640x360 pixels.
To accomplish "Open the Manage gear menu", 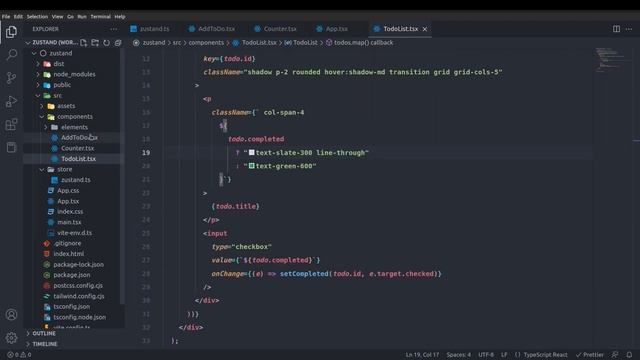I will click(x=11, y=338).
